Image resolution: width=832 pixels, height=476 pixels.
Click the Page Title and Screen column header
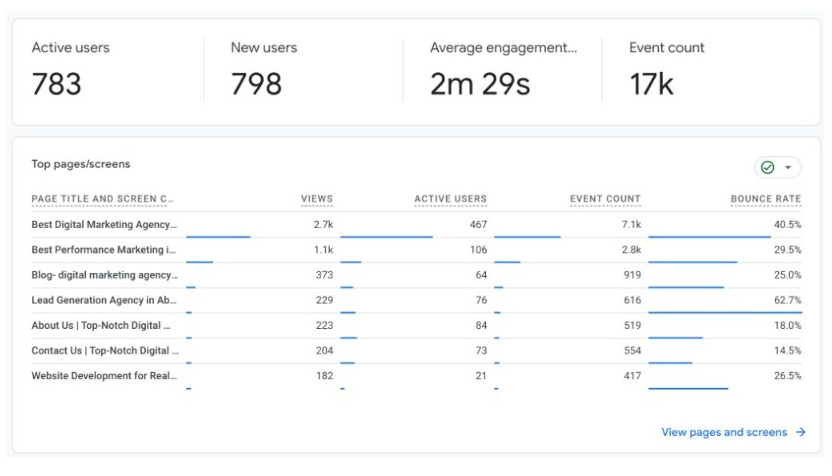click(103, 199)
